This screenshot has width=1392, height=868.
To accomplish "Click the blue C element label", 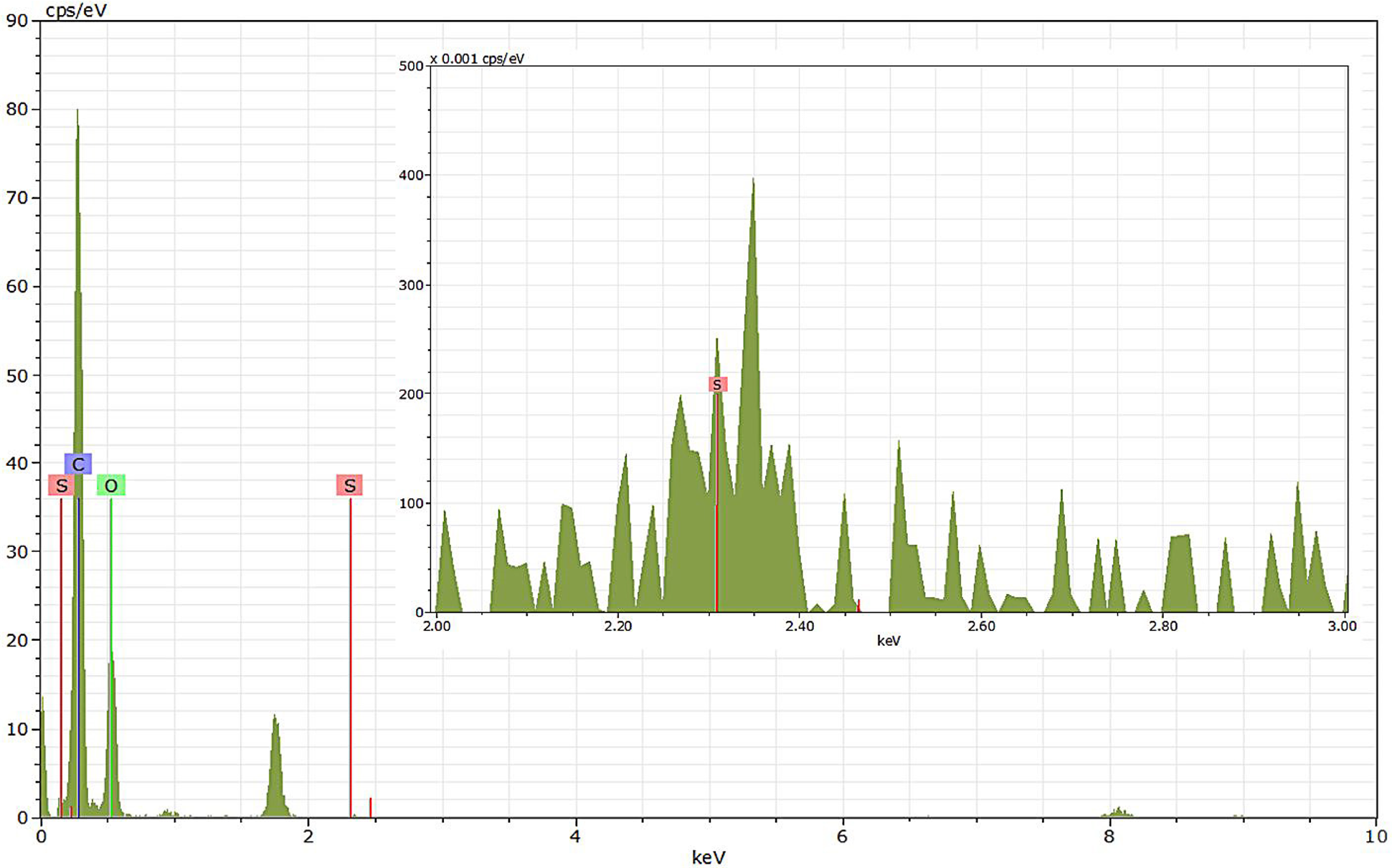I will [x=77, y=464].
